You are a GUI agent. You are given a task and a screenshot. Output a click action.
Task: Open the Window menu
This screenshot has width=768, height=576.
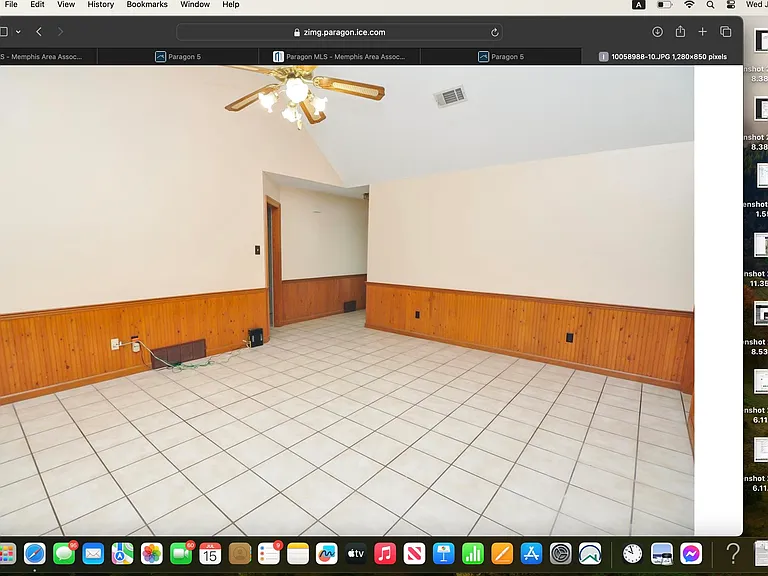[195, 4]
